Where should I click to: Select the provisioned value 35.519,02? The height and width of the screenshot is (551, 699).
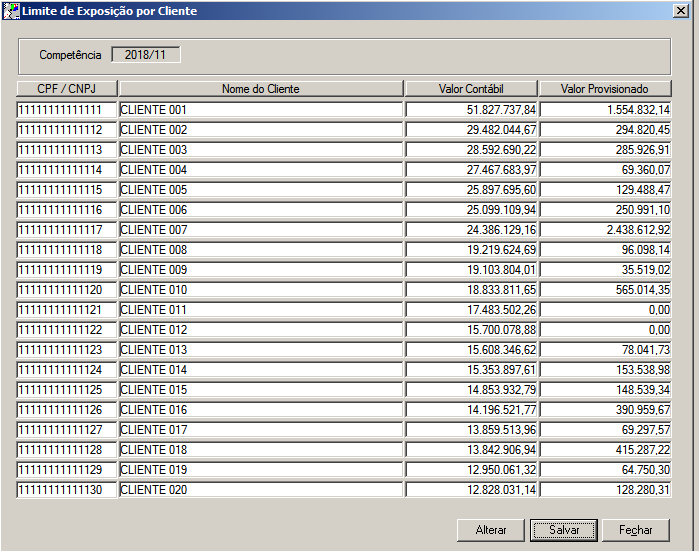coord(605,270)
